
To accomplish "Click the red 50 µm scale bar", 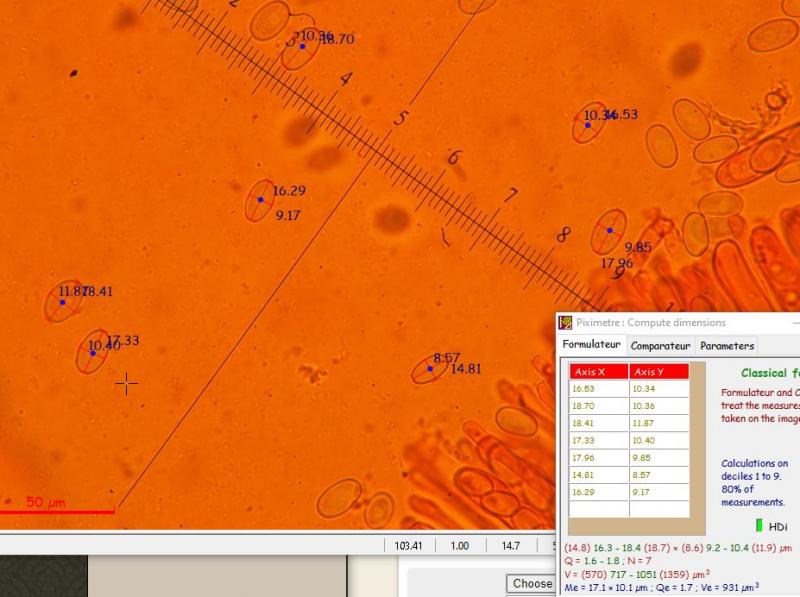I will [57, 512].
